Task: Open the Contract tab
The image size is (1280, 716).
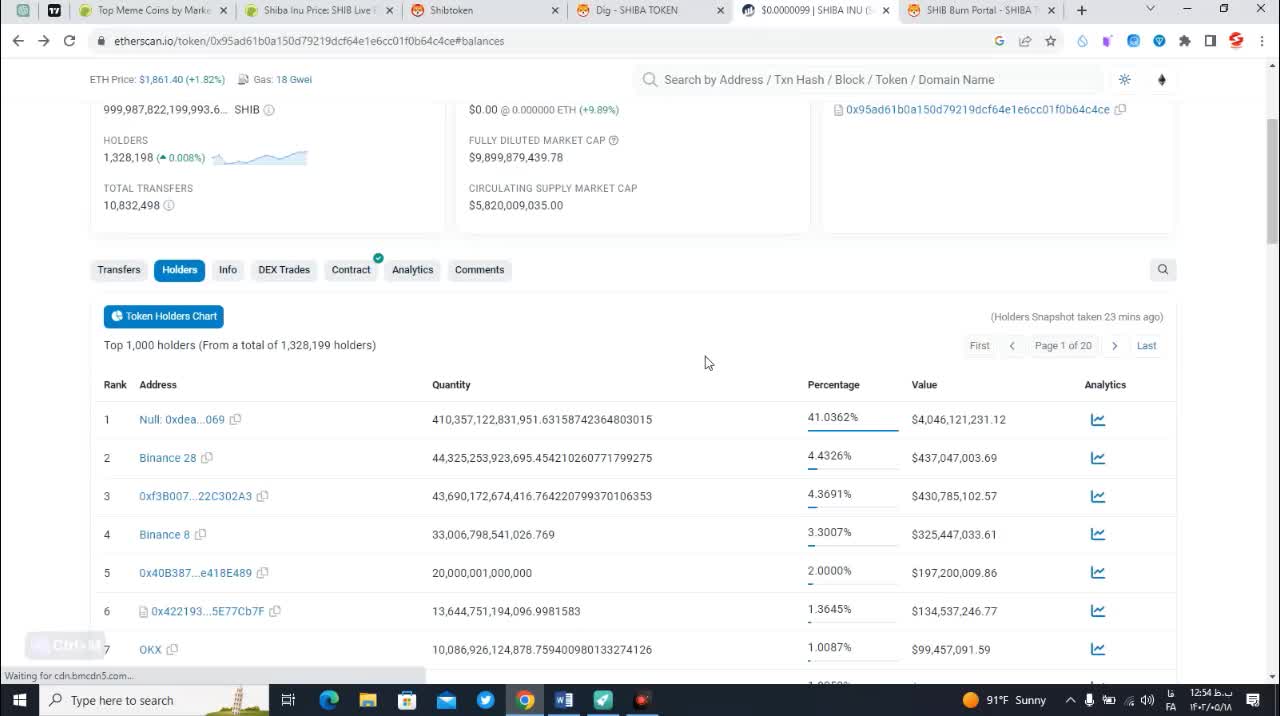Action: pyautogui.click(x=351, y=270)
